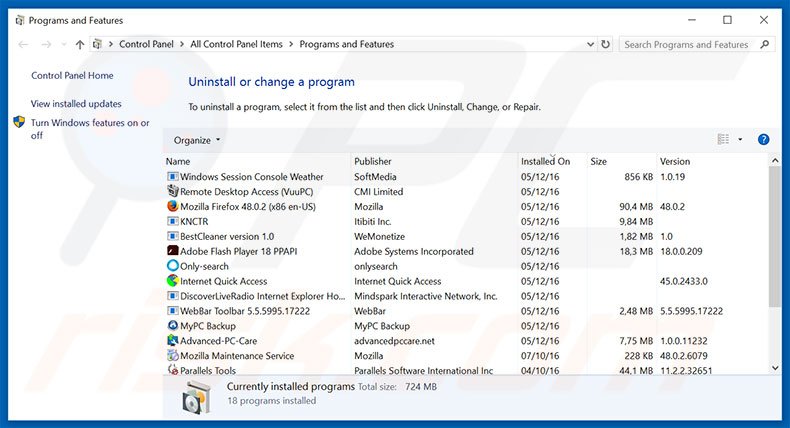
Task: Click the Mozilla Firefox program icon
Action: (172, 207)
